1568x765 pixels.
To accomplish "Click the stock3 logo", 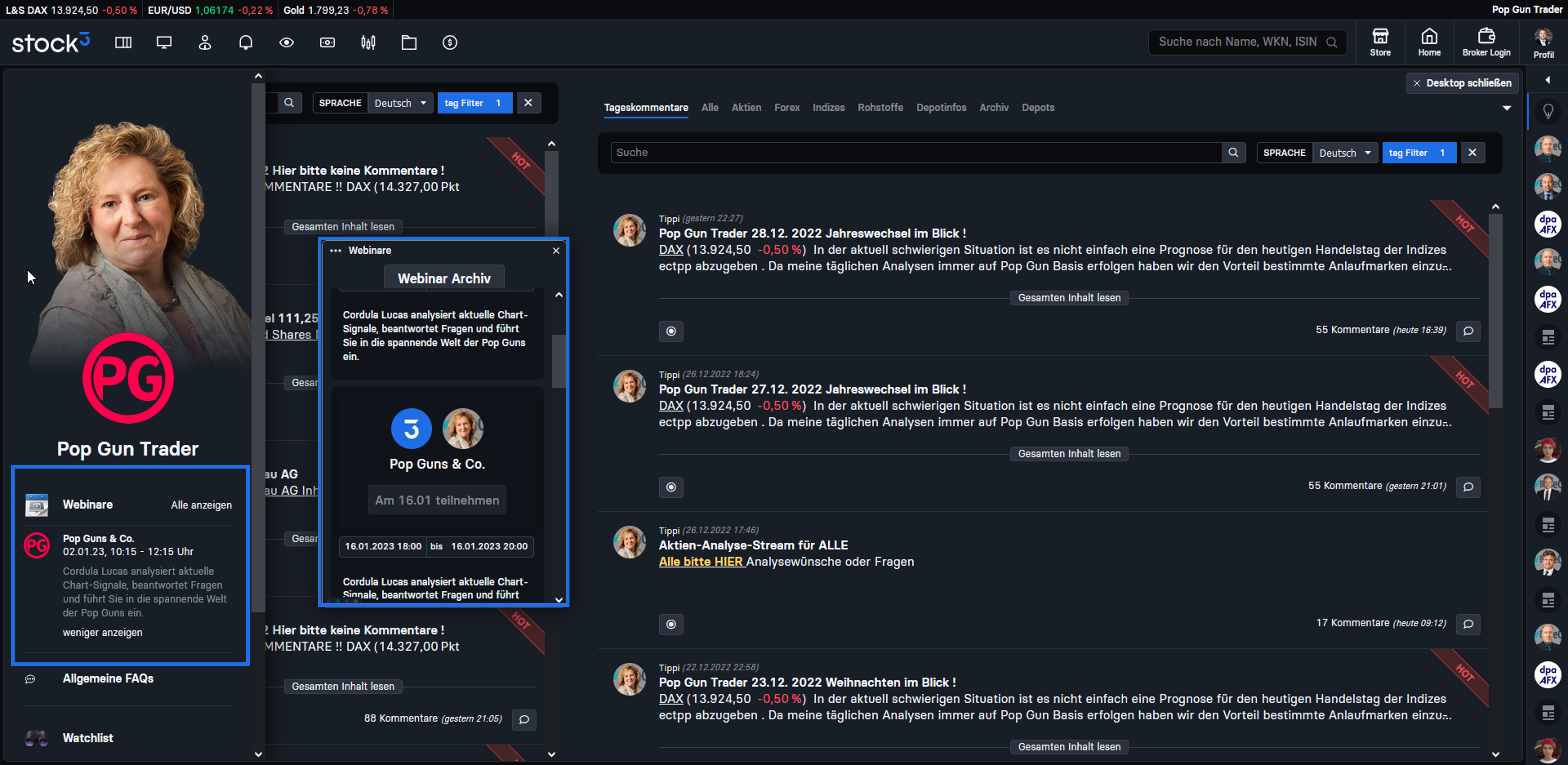I will [51, 43].
